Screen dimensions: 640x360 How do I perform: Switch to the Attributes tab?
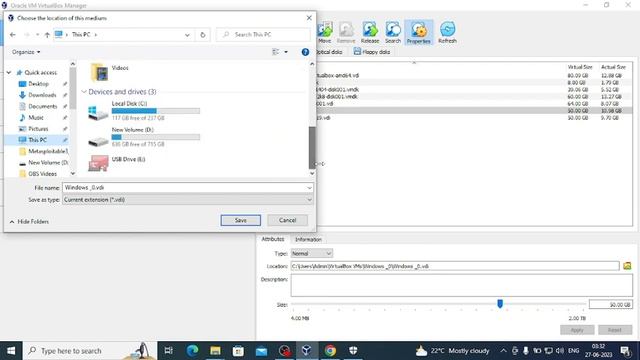point(273,239)
